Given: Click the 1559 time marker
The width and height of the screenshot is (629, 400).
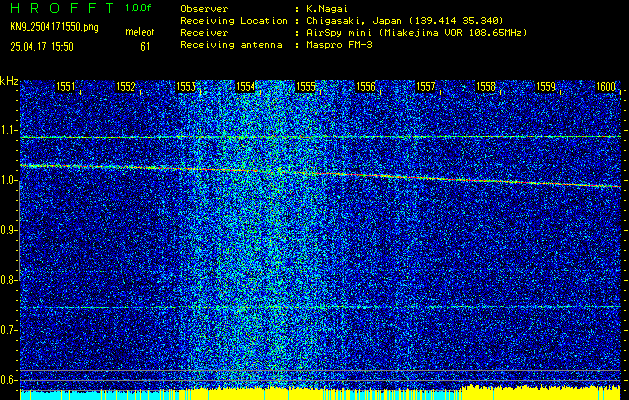Looking at the screenshot, I should pyautogui.click(x=546, y=87).
